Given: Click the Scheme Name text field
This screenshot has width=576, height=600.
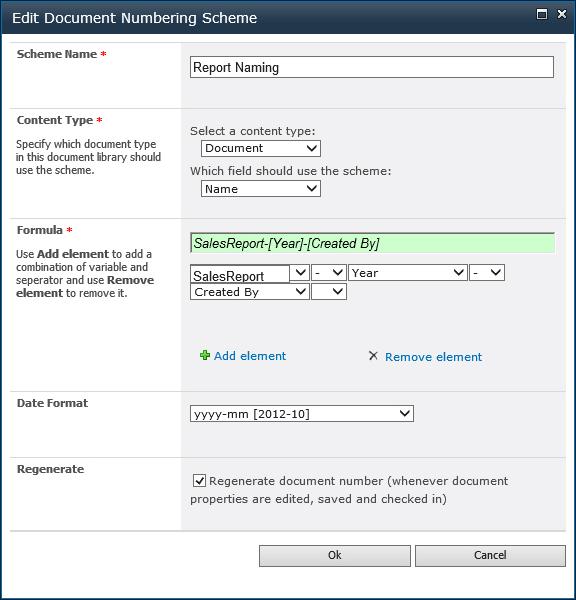Looking at the screenshot, I should pos(372,67).
